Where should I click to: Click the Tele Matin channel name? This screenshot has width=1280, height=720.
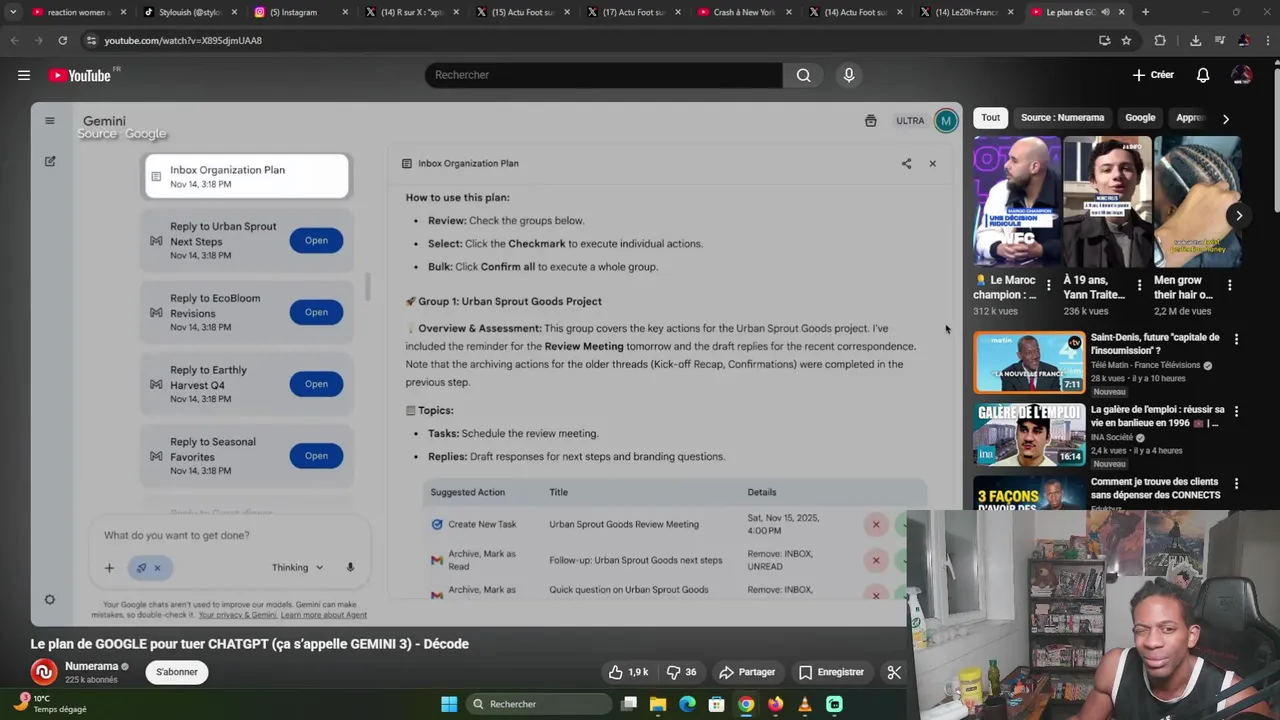[x=1145, y=365]
